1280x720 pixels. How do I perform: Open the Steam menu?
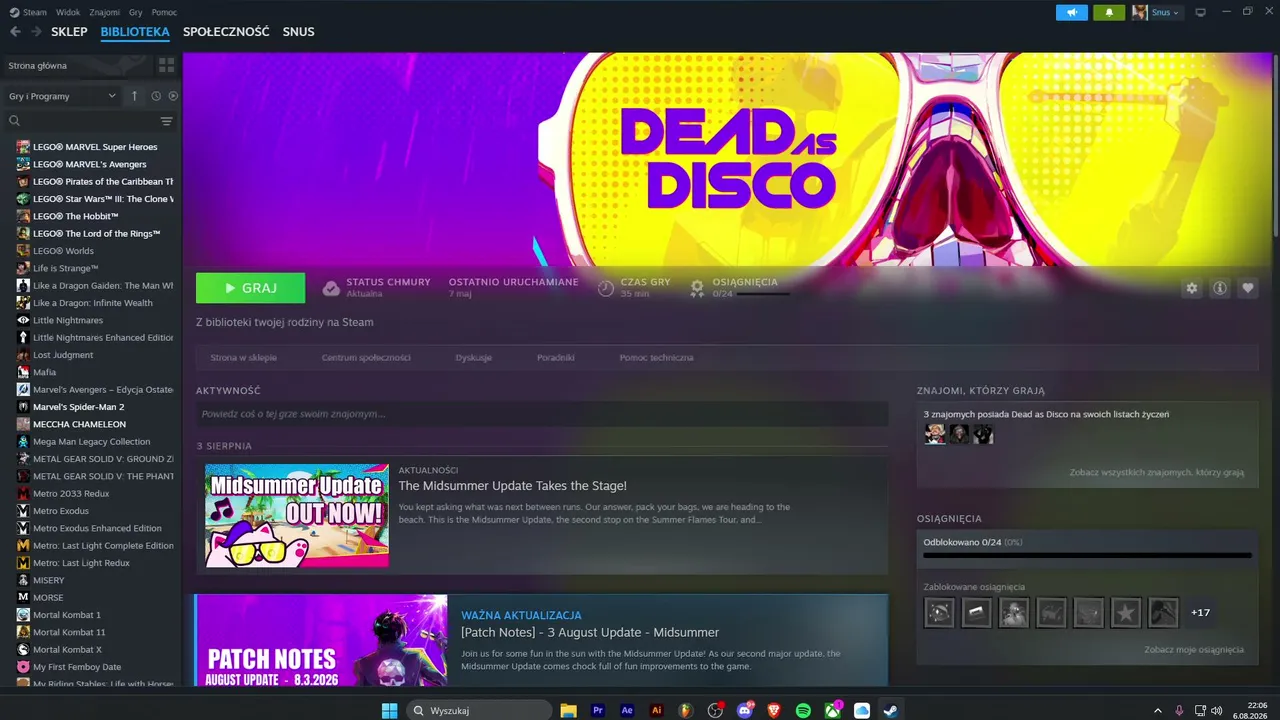click(x=28, y=12)
